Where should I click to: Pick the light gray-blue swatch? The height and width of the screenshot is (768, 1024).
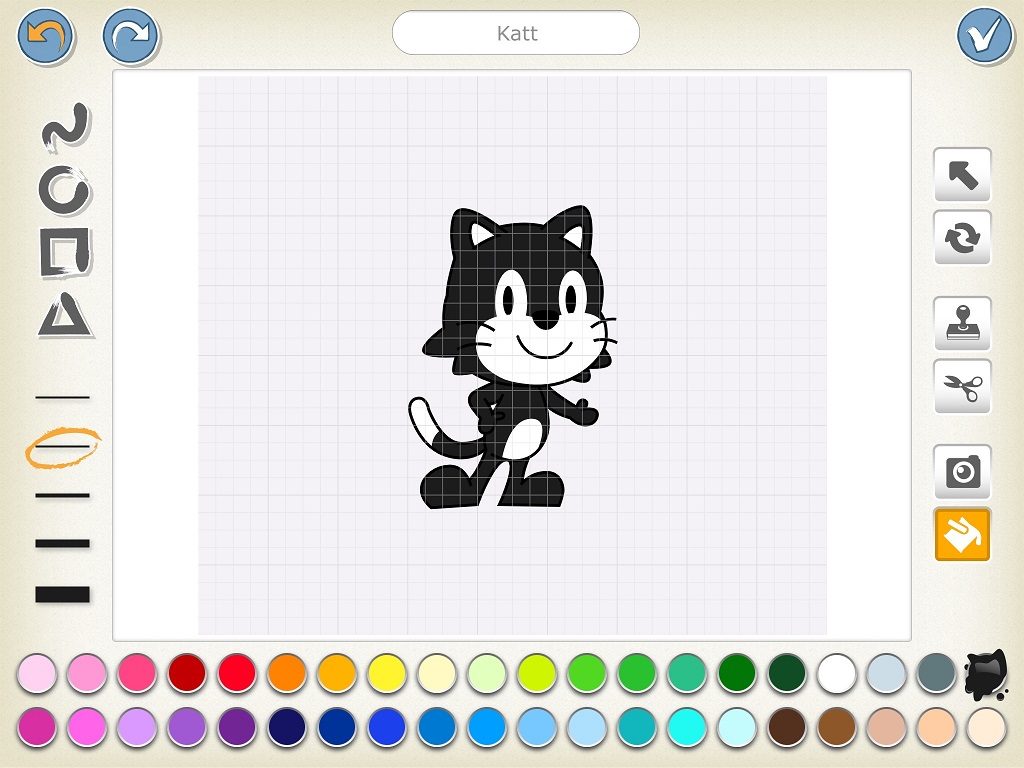click(x=886, y=673)
